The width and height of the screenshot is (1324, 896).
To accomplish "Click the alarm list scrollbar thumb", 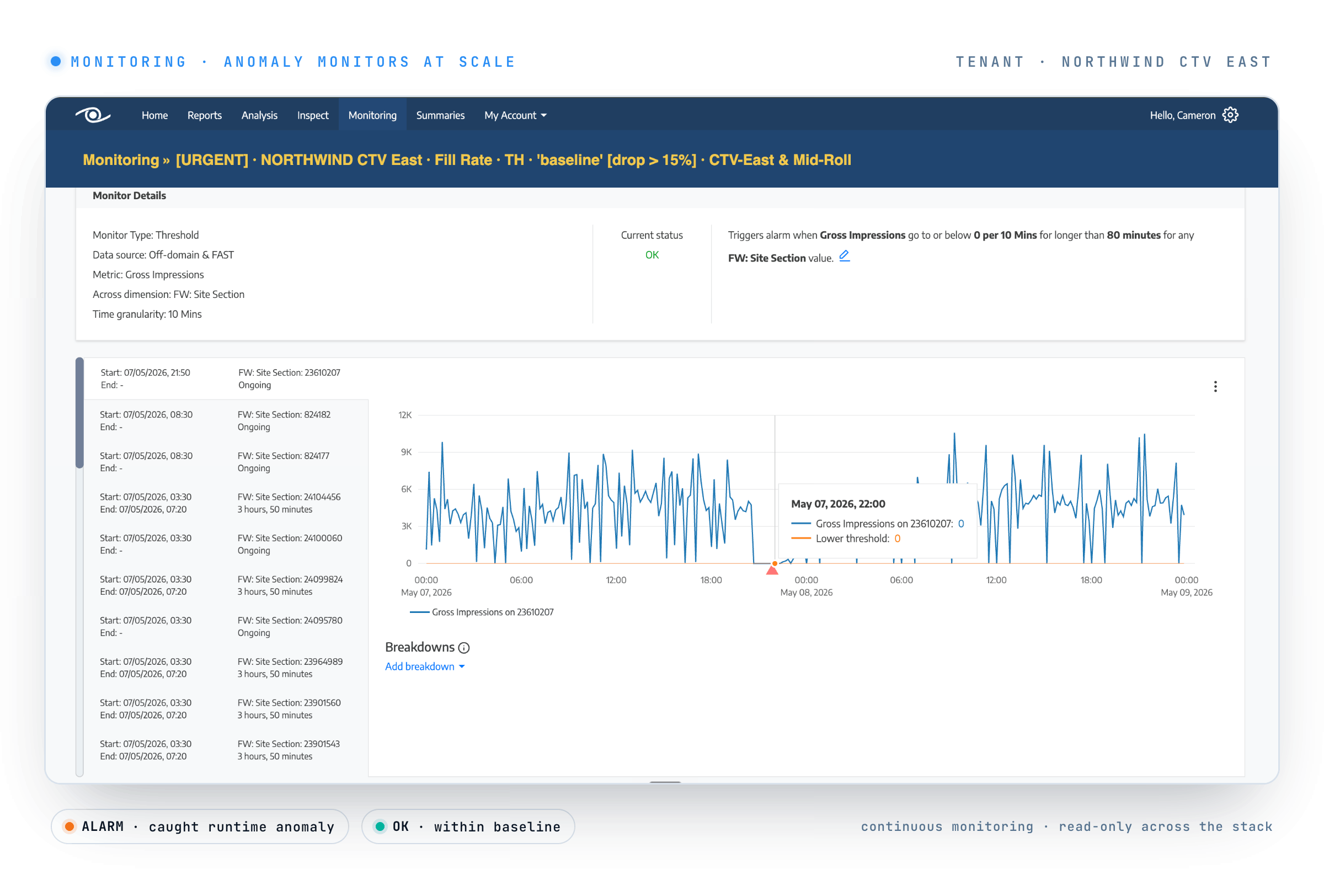I will click(80, 413).
